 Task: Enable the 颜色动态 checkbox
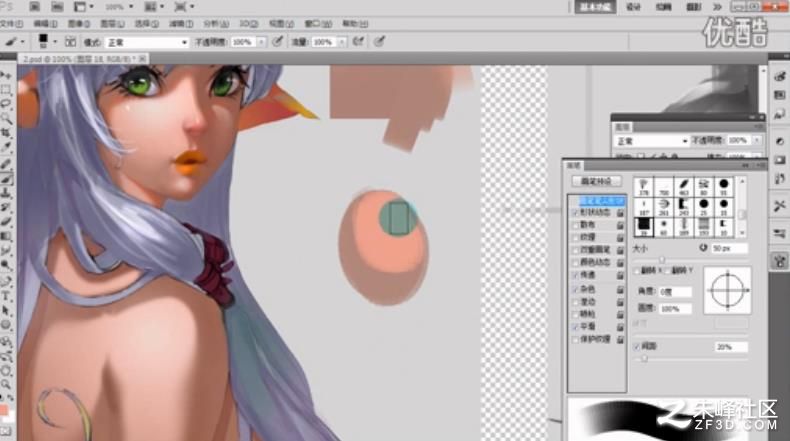point(575,263)
